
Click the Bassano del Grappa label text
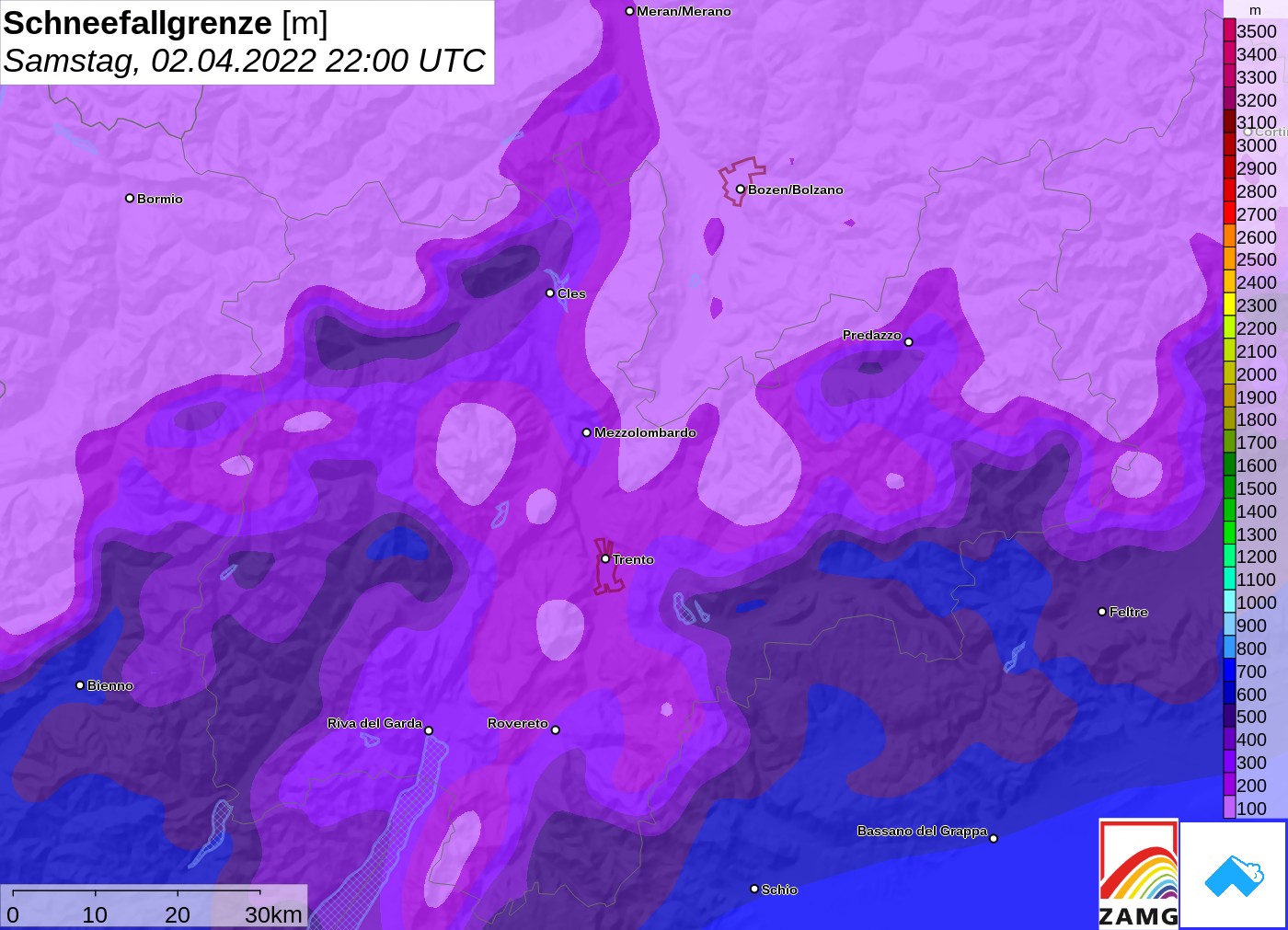pos(922,831)
